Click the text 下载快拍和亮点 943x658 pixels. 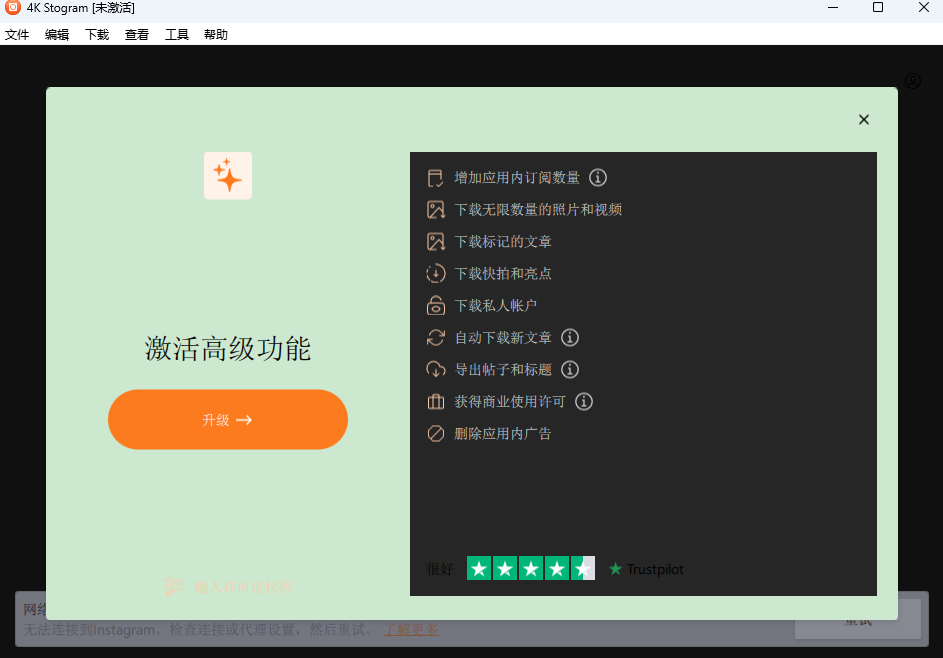coord(503,274)
